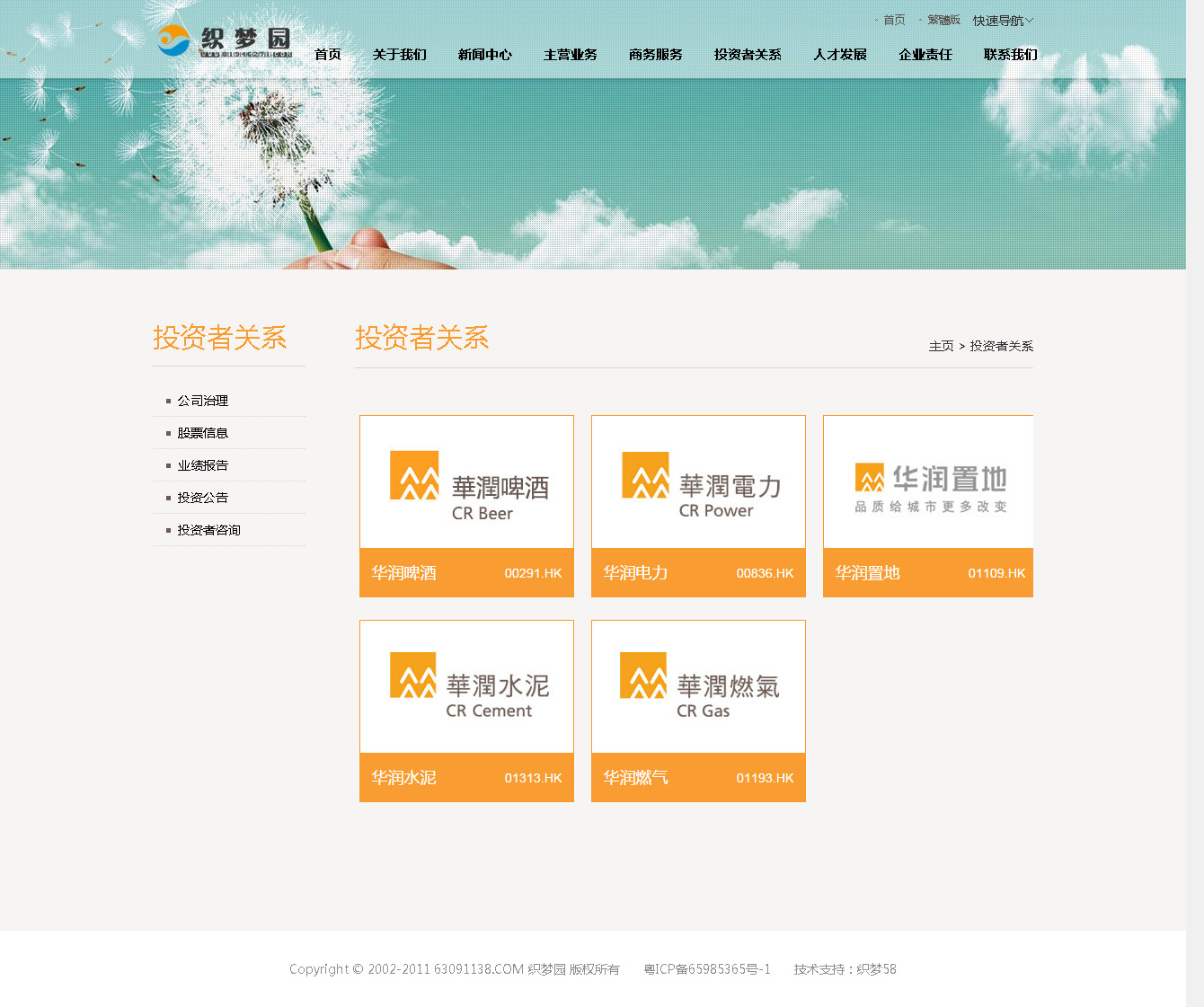The width and height of the screenshot is (1204, 1007).
Task: Open the CR Gas 華潤燃氣 logo card
Action: pyautogui.click(x=698, y=687)
